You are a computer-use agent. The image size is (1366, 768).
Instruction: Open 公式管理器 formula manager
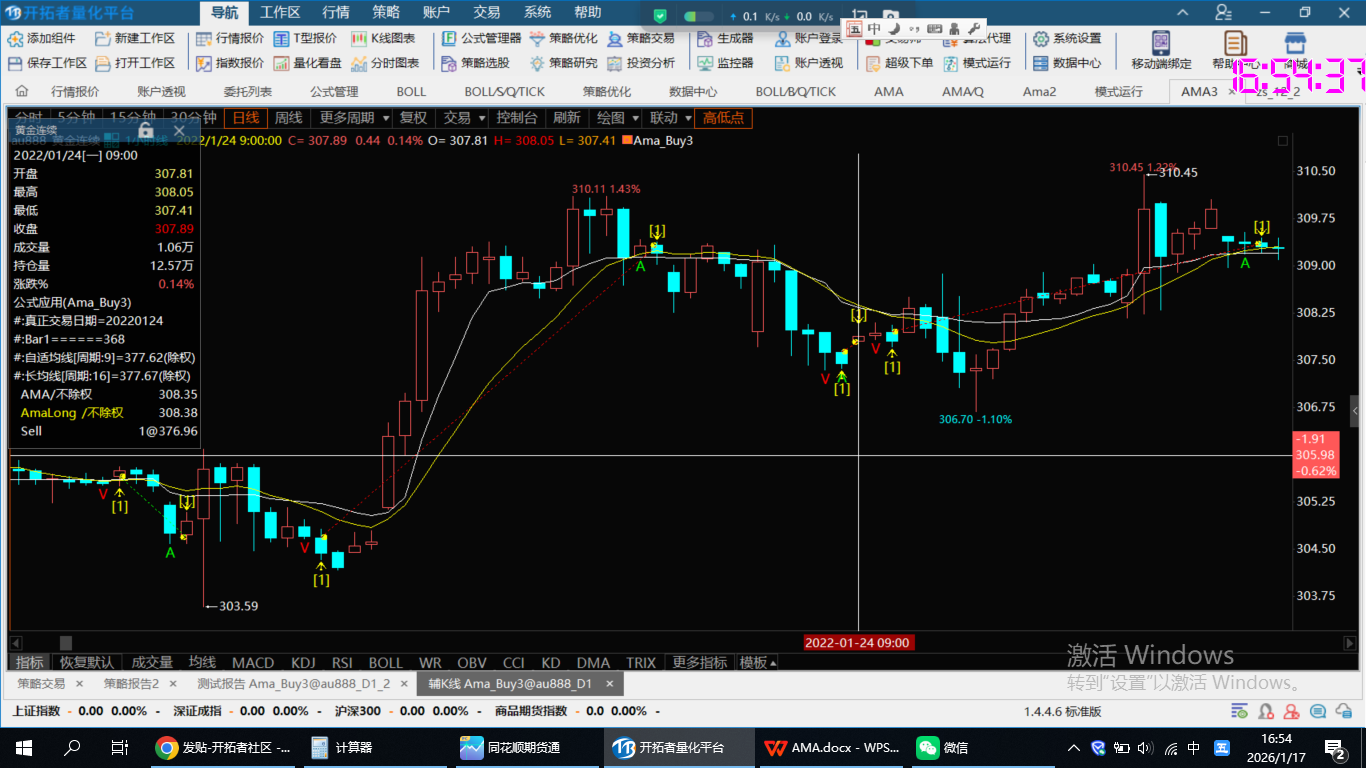tap(480, 38)
